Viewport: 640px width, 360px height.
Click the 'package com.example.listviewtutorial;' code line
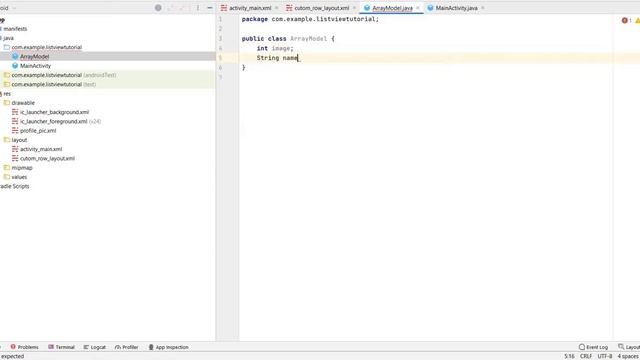(310, 19)
